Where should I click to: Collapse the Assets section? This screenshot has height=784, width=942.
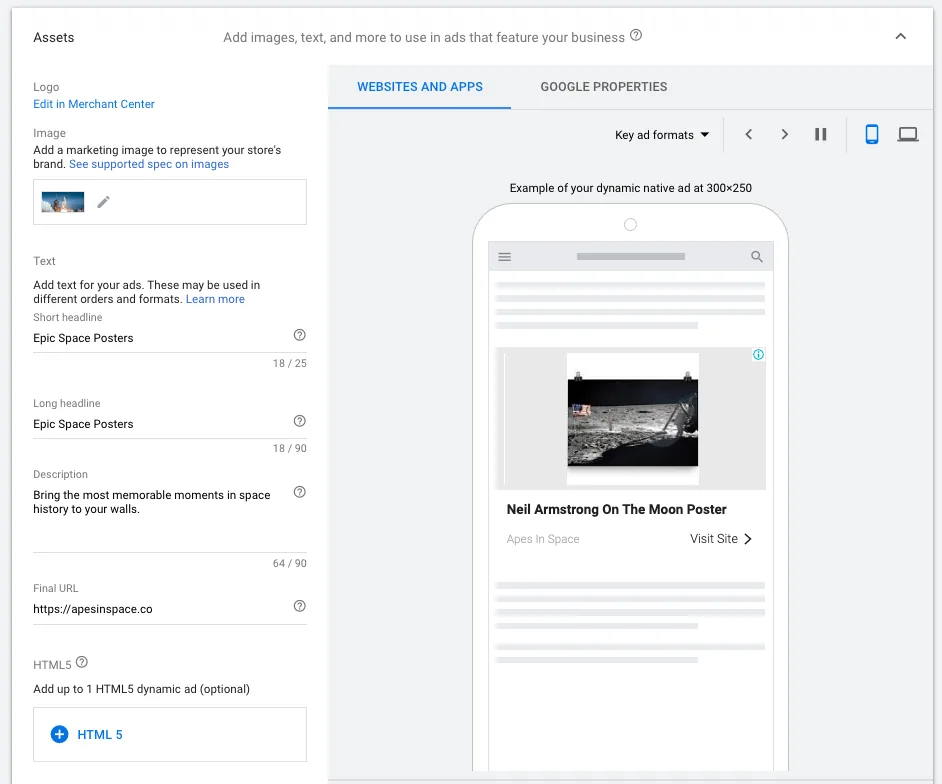901,36
